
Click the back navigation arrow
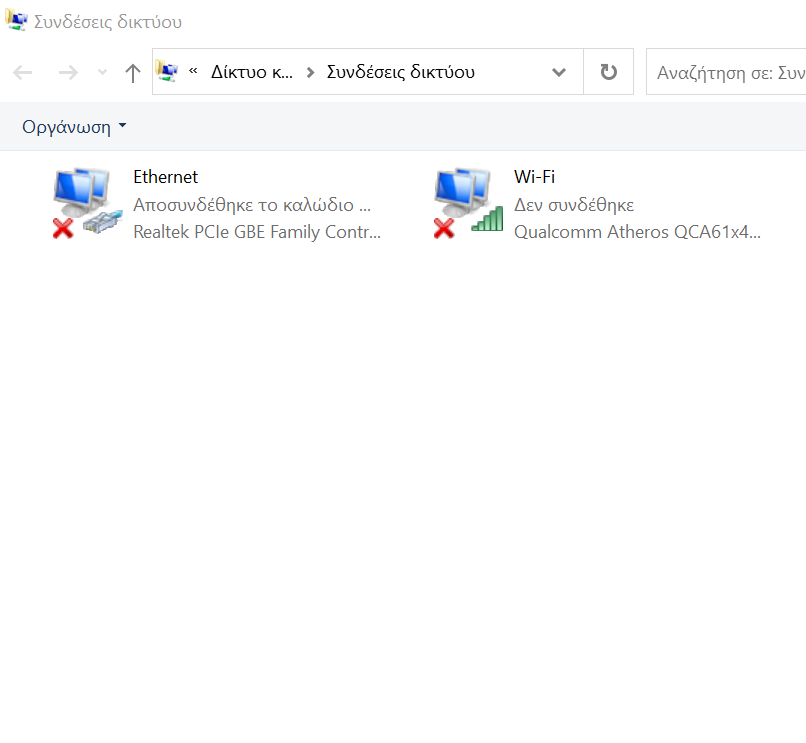pyautogui.click(x=23, y=73)
